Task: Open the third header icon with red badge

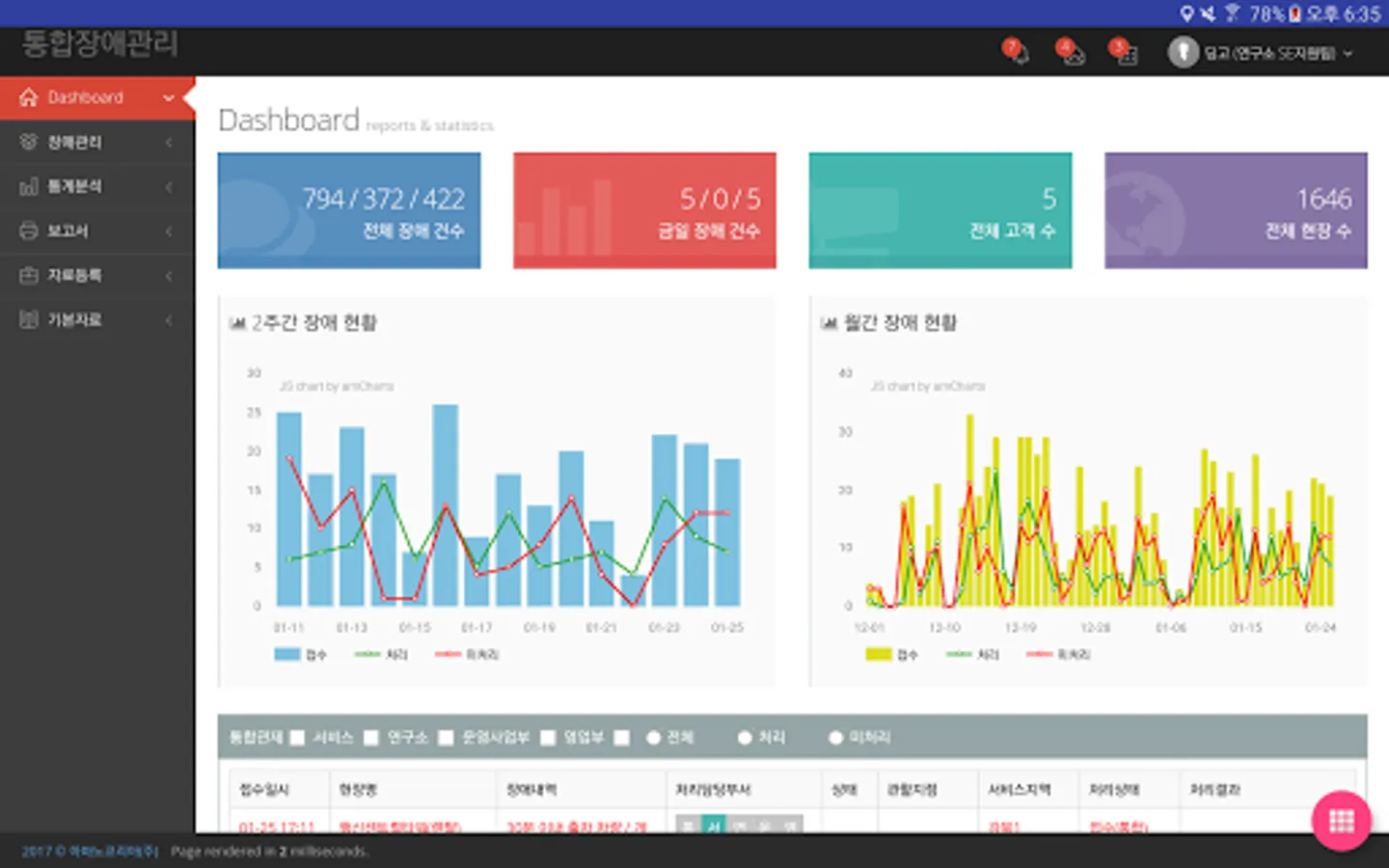Action: click(1124, 51)
